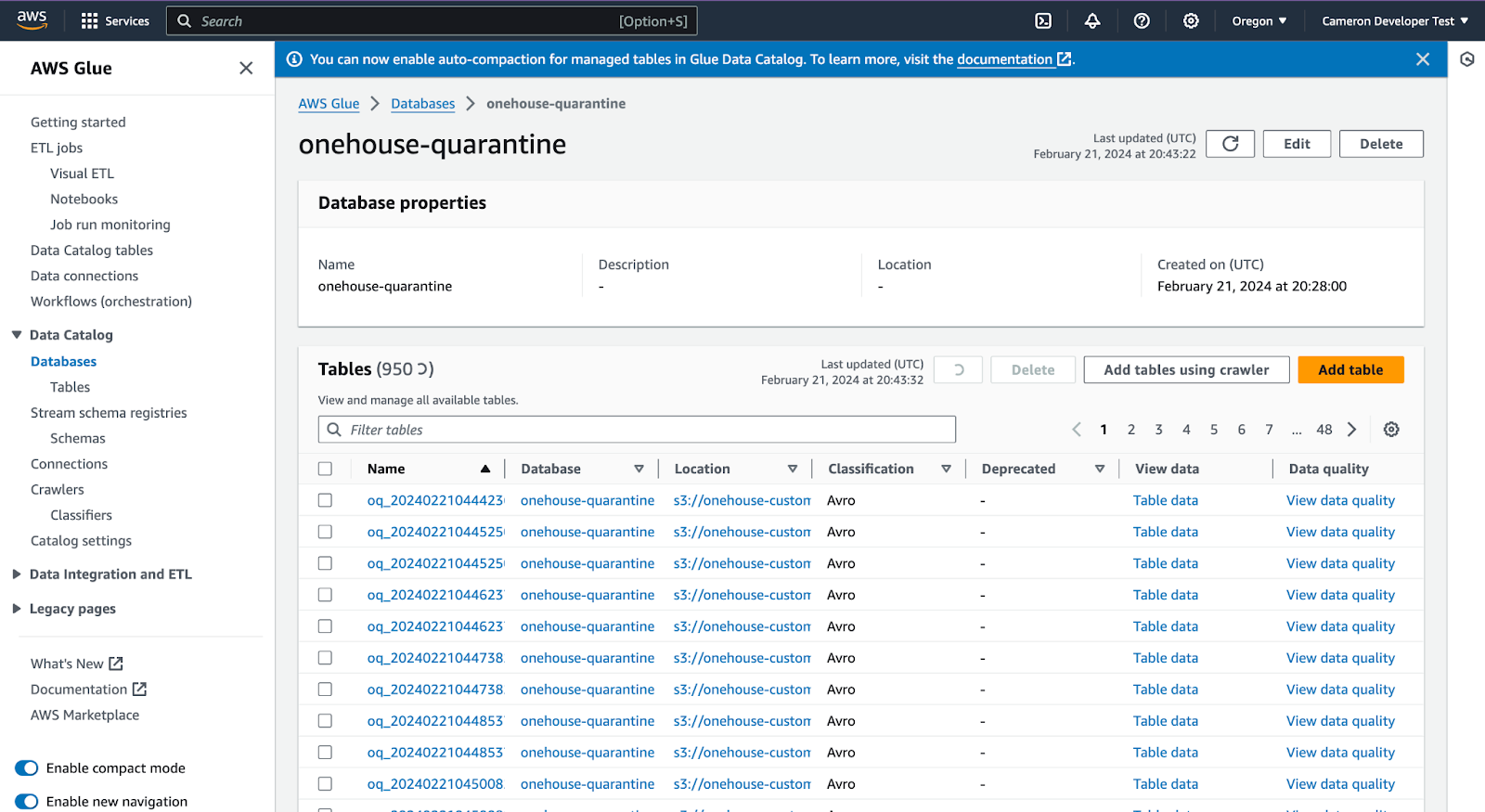Go to previous page of tables

click(x=1077, y=430)
